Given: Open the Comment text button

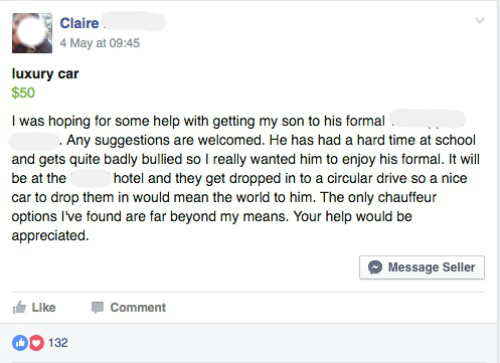Looking at the screenshot, I should (138, 307).
